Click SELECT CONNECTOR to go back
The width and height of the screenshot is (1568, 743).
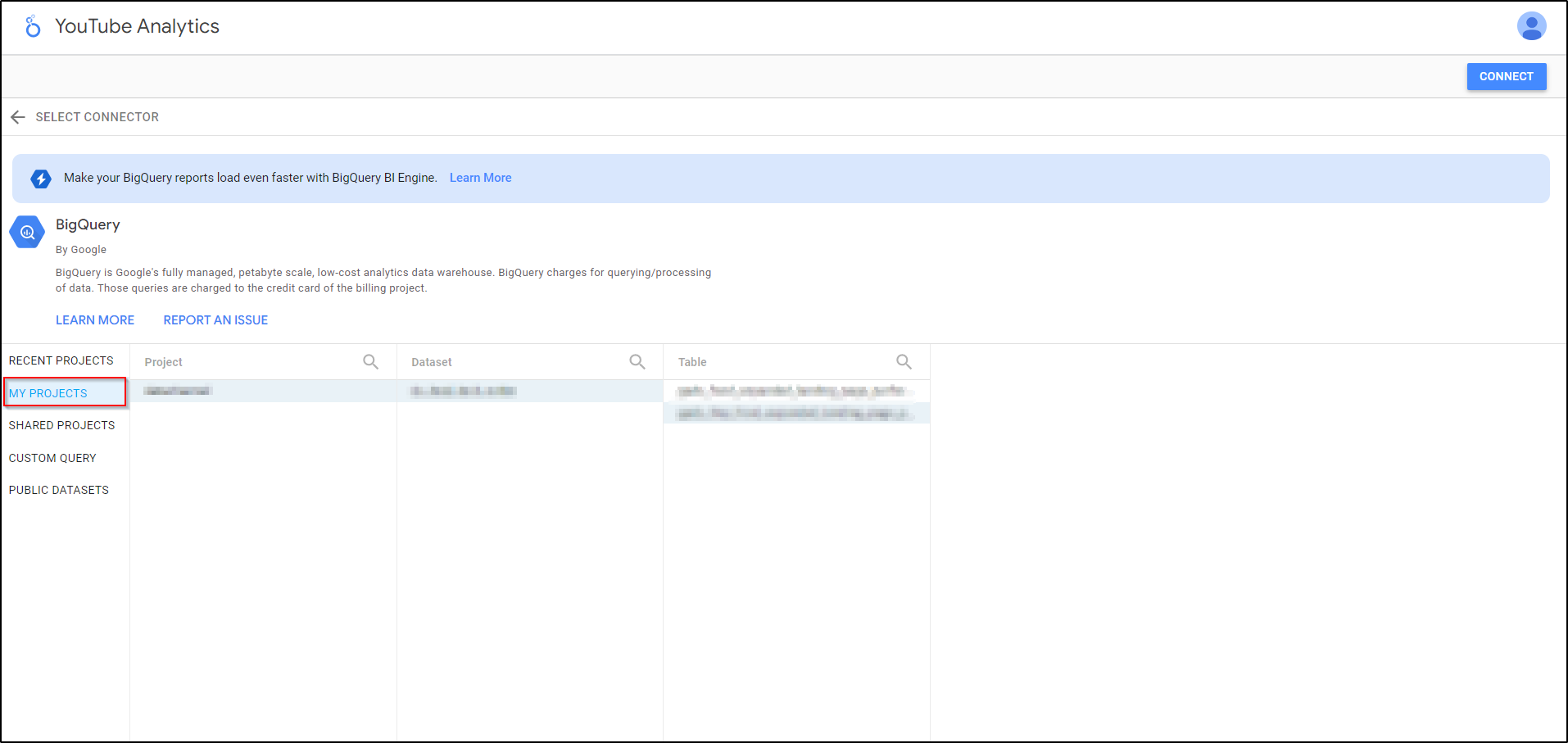(x=97, y=117)
